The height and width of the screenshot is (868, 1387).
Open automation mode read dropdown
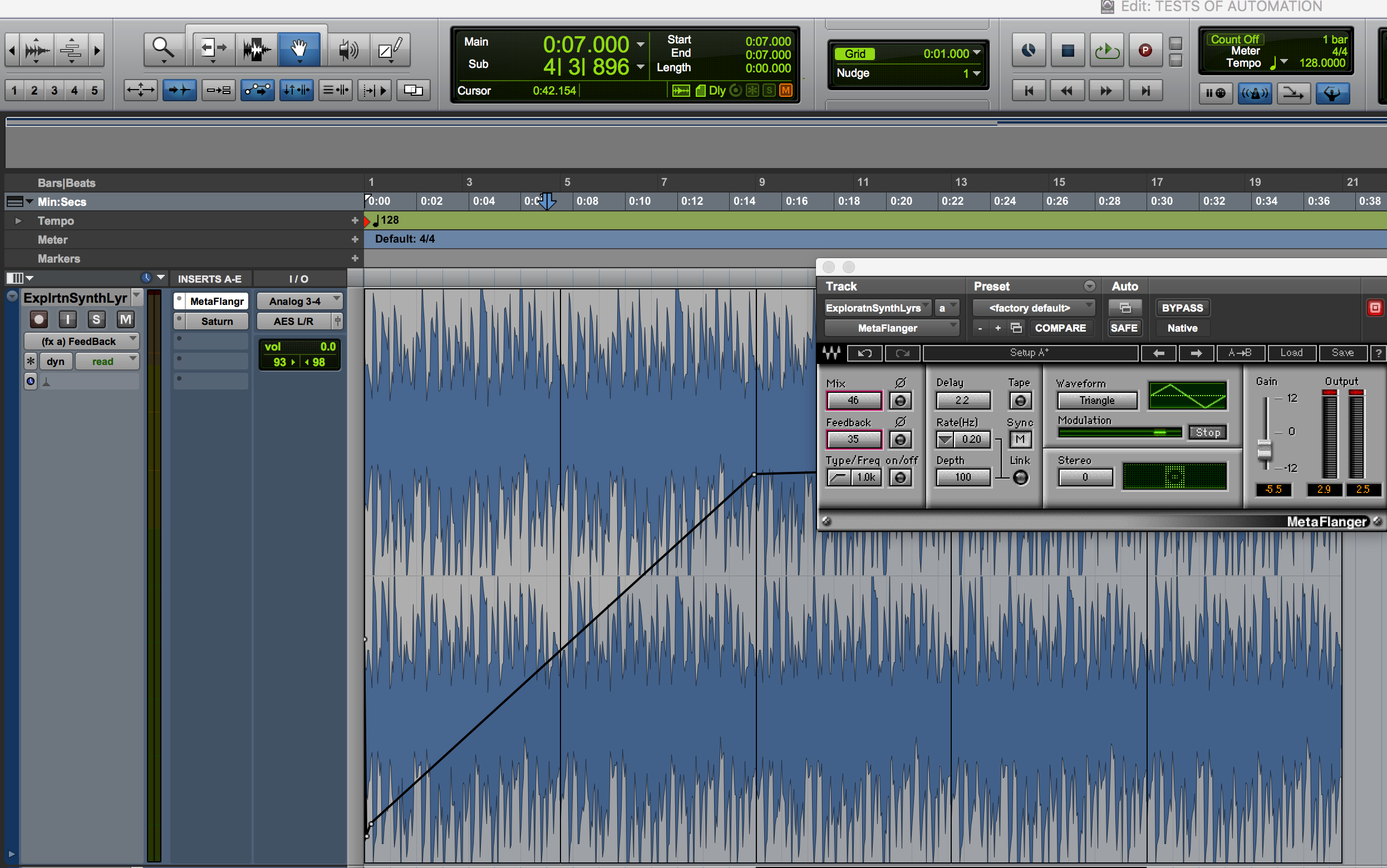coord(107,361)
